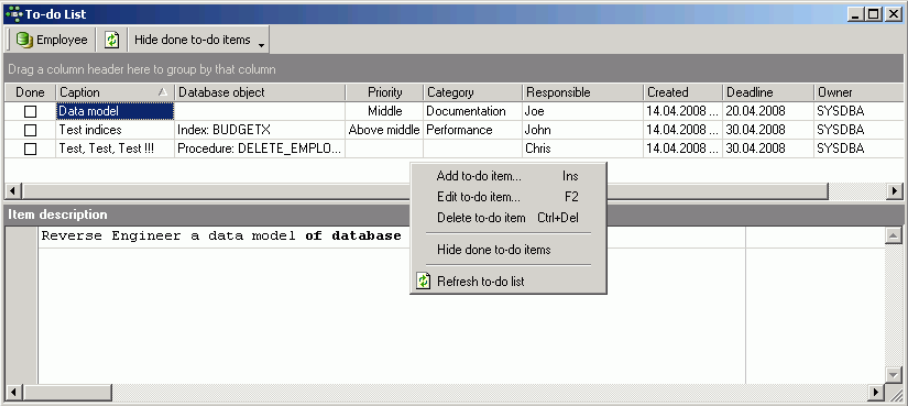Select Edit to-do item in context menu

pyautogui.click(x=479, y=197)
